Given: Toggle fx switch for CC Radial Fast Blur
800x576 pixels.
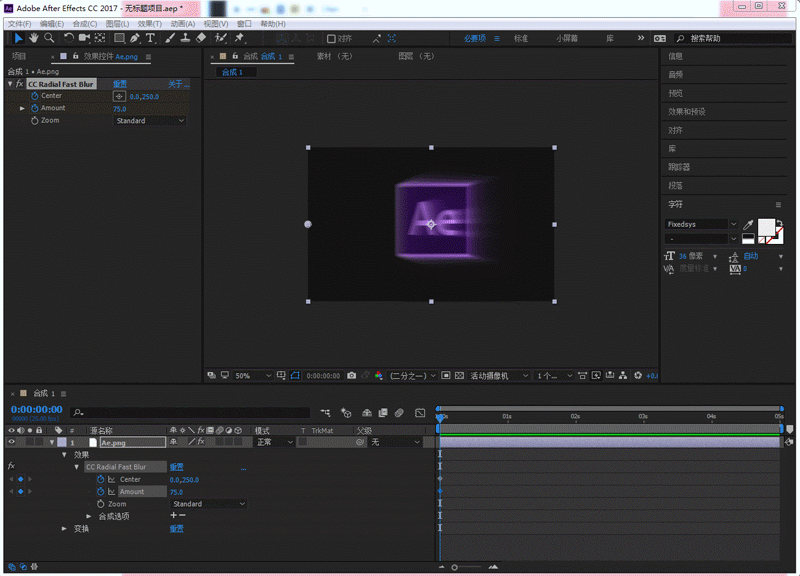Looking at the screenshot, I should tap(12, 467).
